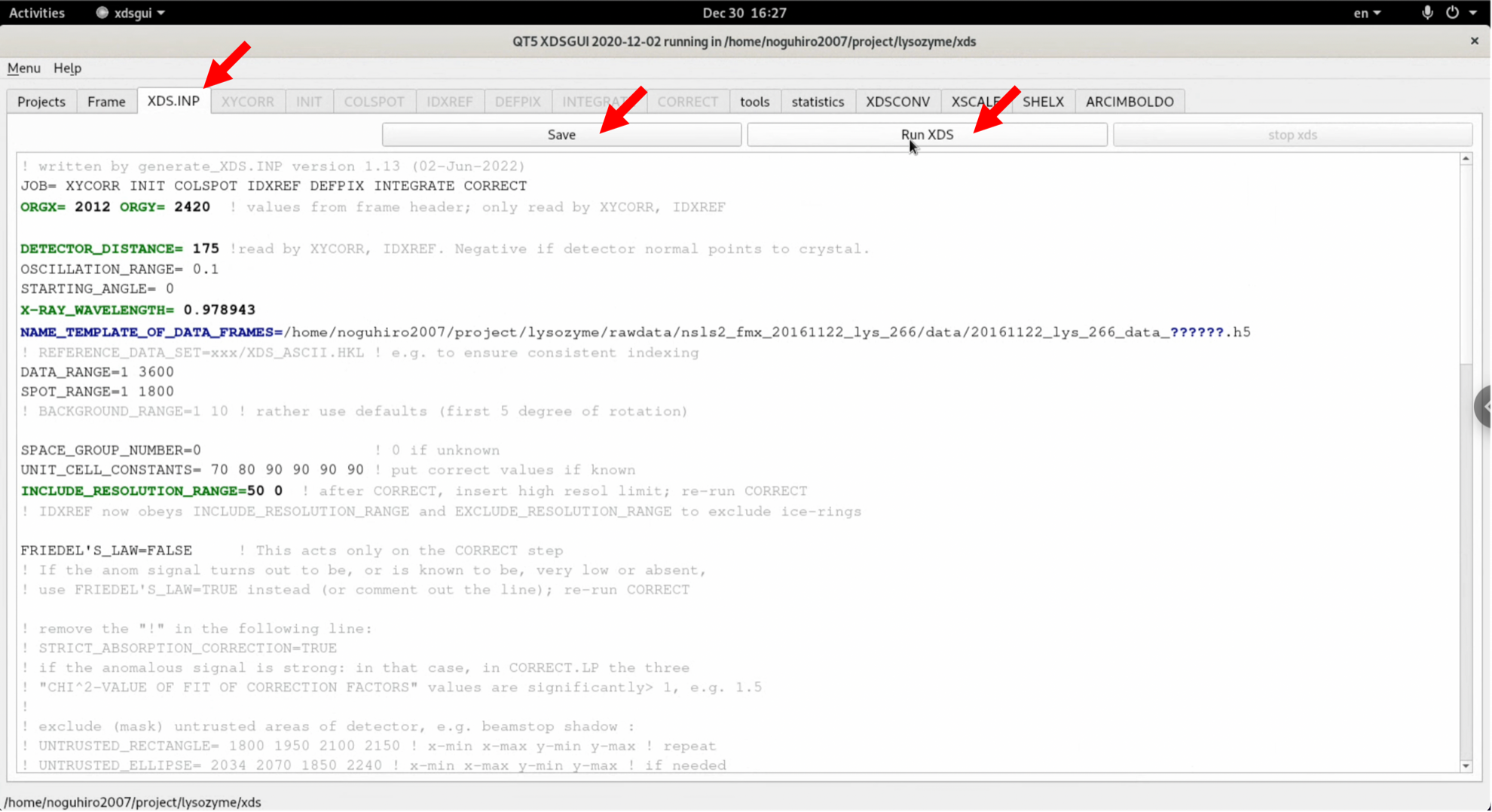Click the JOB= XYCORR INIT line
The image size is (1492, 812).
click(274, 186)
